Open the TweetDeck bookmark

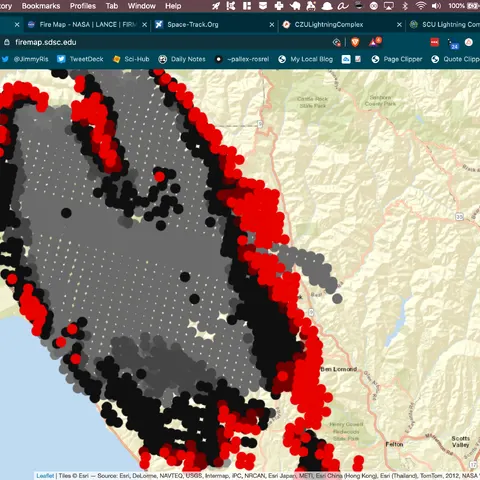tap(80, 59)
